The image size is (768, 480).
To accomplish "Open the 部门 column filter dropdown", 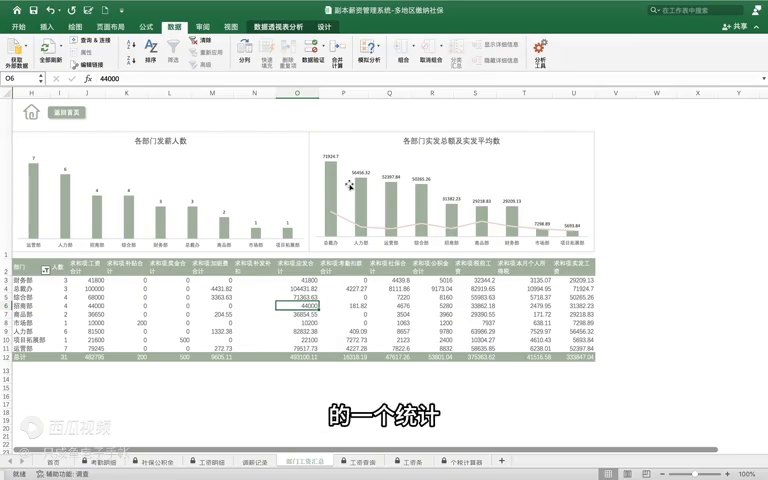I will pos(45,270).
